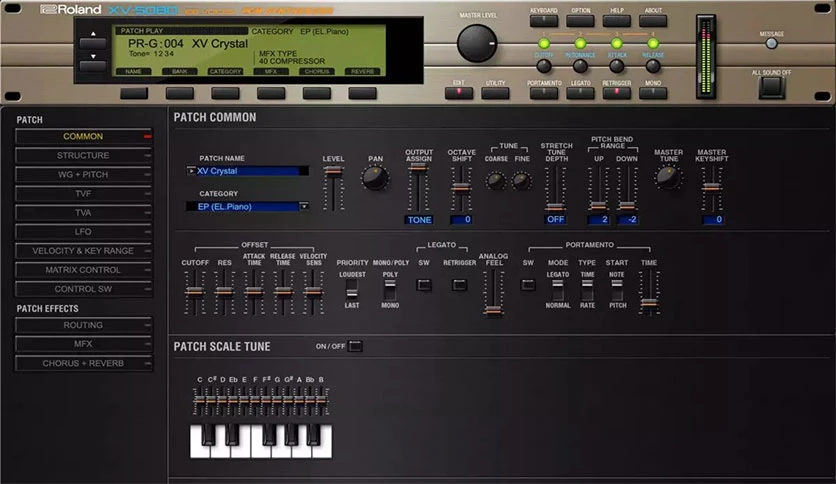Toggle tone 1 green indicator light

point(544,44)
